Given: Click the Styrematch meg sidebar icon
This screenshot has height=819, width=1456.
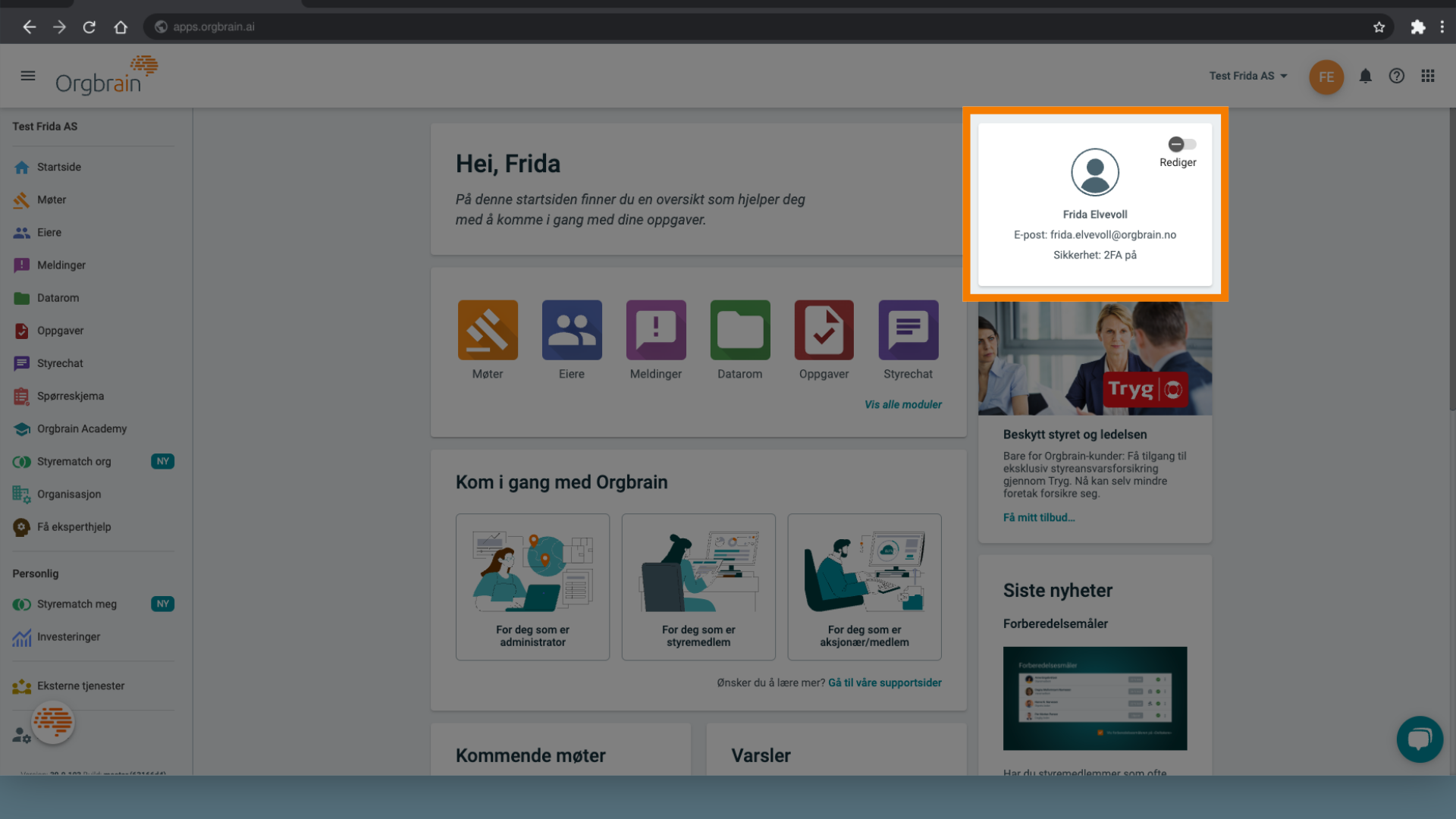Looking at the screenshot, I should pos(21,604).
